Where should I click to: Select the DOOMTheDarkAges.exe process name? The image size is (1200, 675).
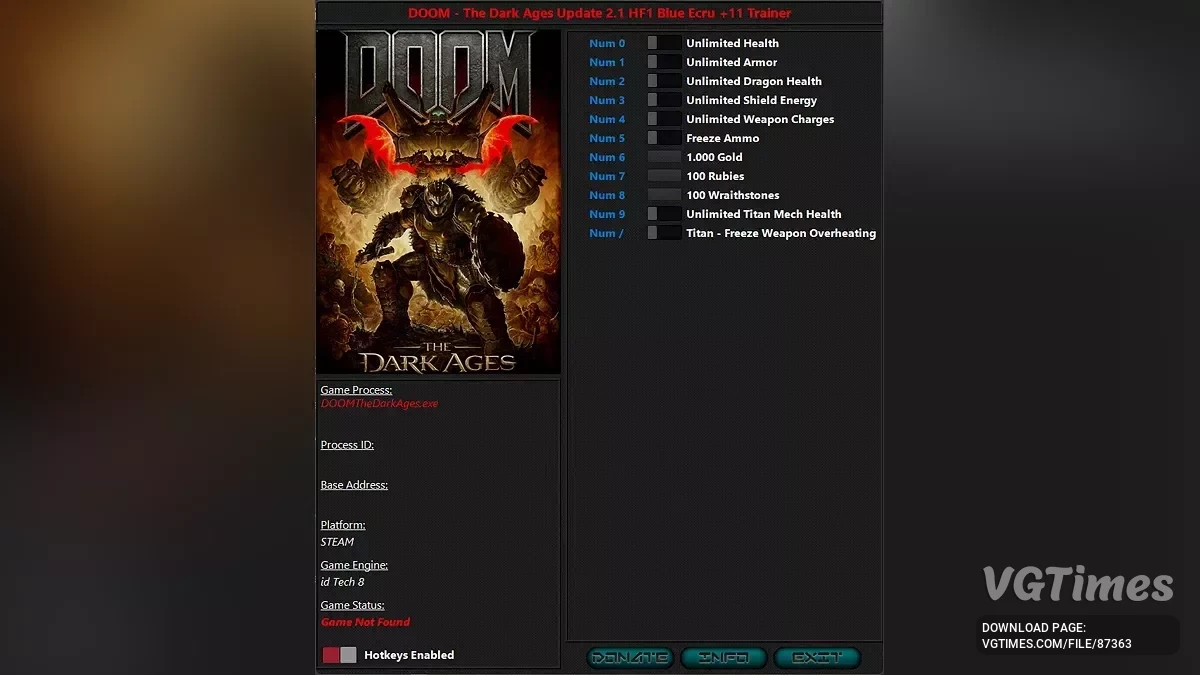[378, 404]
